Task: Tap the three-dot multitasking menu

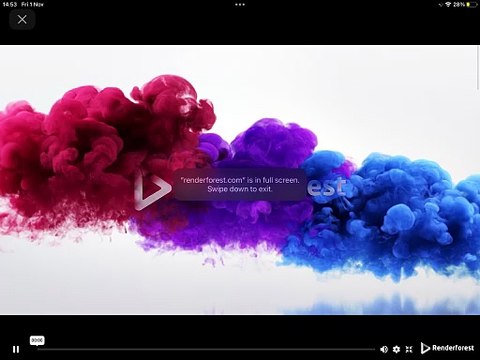Action: coord(240,4)
